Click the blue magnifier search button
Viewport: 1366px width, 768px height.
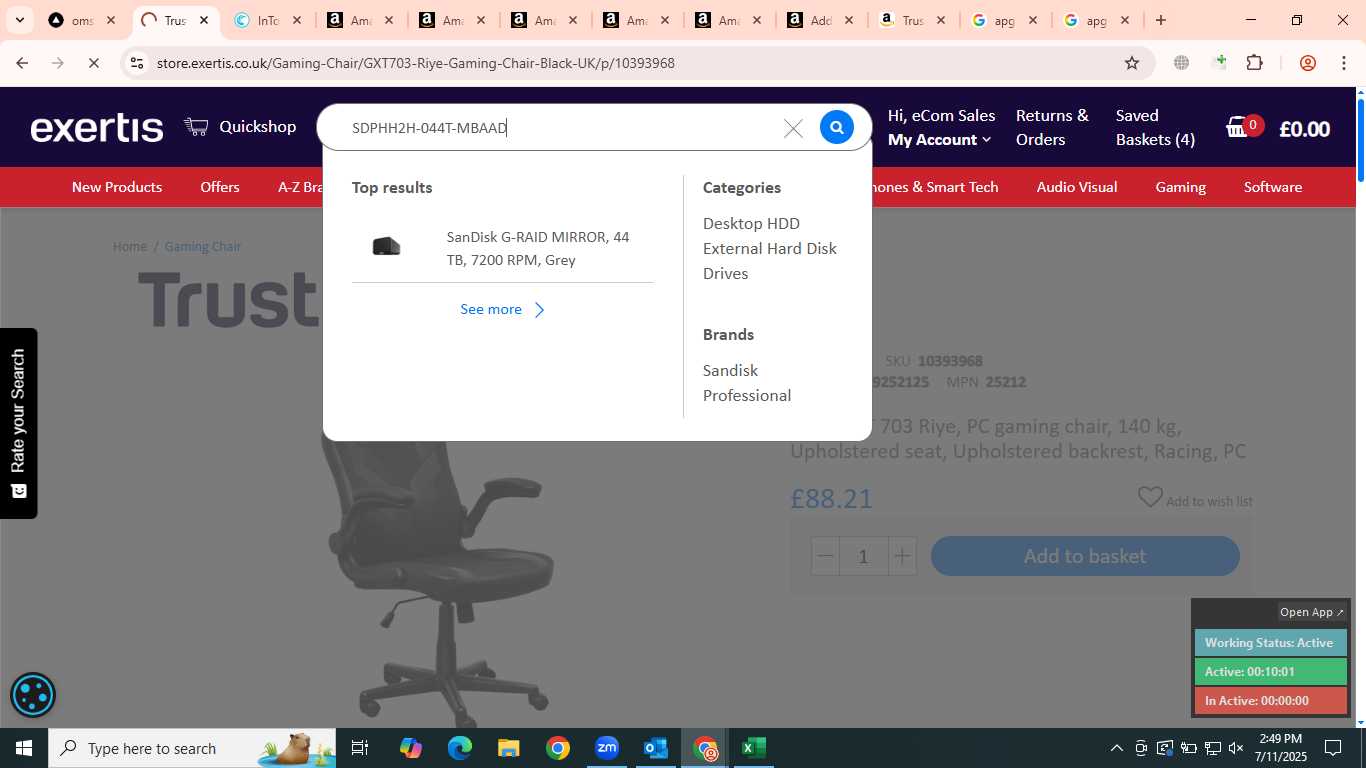pyautogui.click(x=837, y=127)
